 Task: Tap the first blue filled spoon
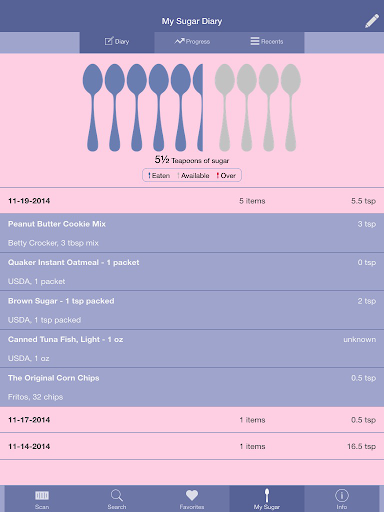(93, 107)
